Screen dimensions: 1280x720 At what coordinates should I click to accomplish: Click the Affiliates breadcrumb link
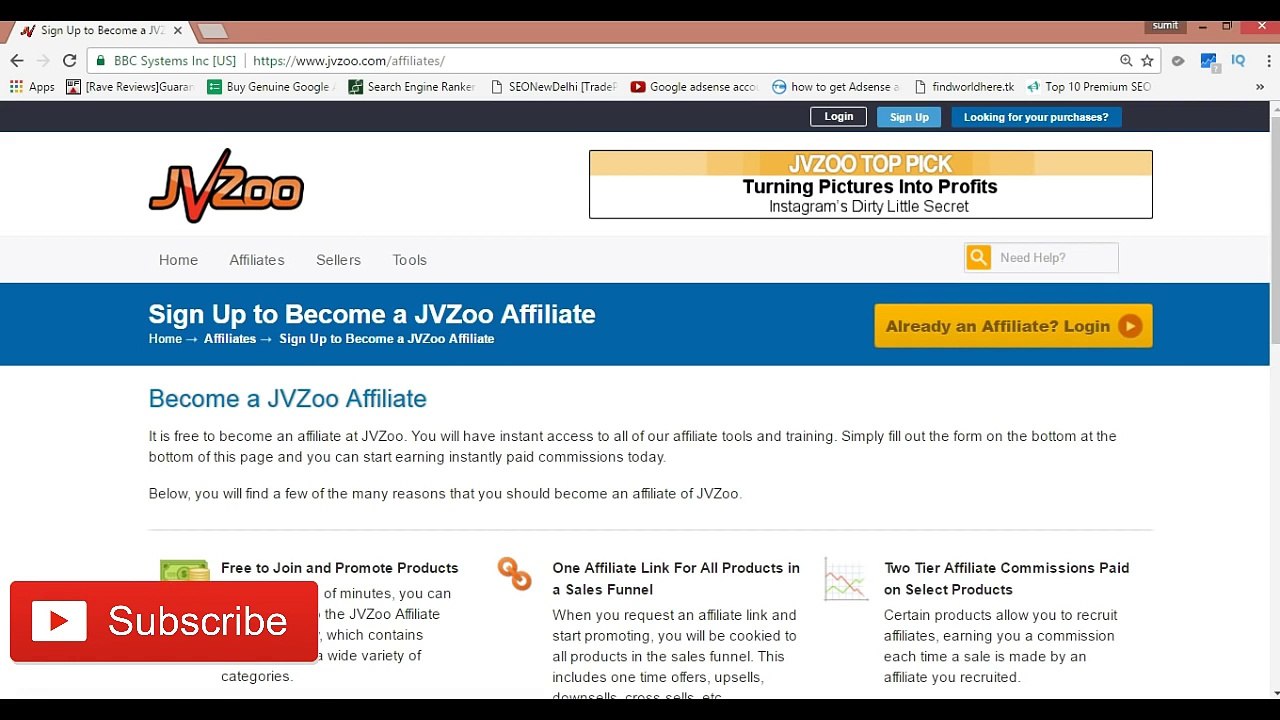tap(230, 339)
